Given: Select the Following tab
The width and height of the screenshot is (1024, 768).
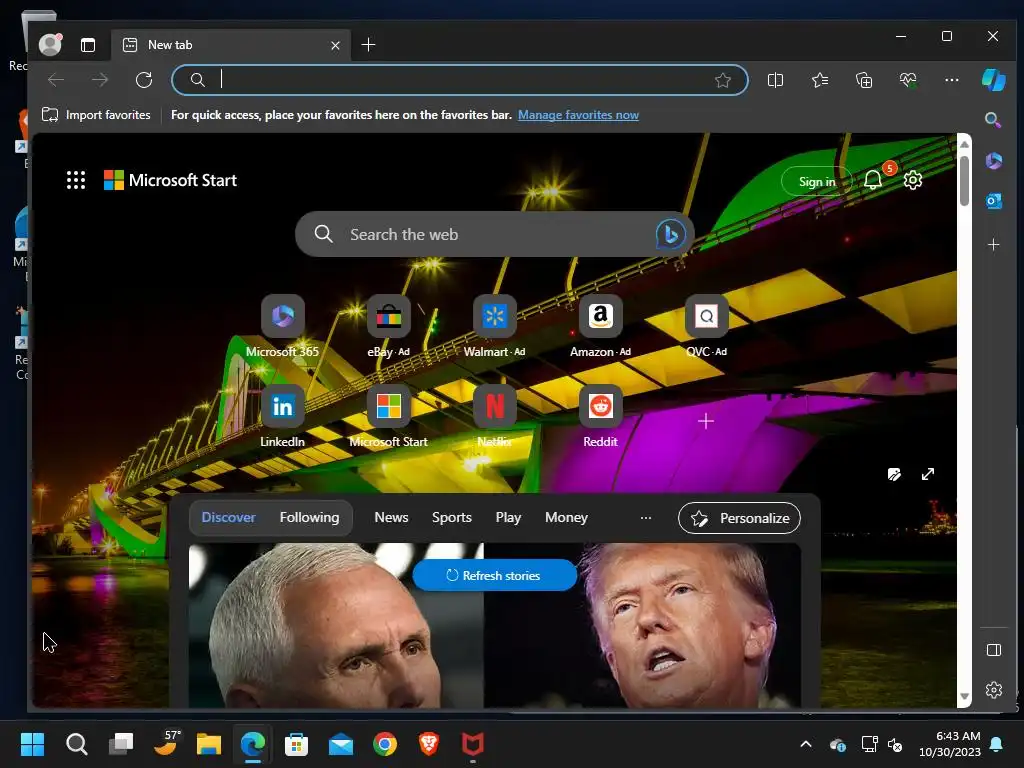Looking at the screenshot, I should pos(310,517).
